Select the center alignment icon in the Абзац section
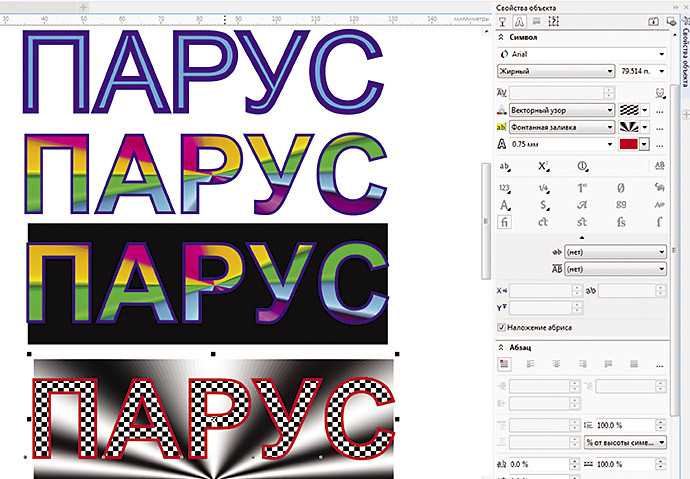This screenshot has width=690, height=479. (556, 364)
